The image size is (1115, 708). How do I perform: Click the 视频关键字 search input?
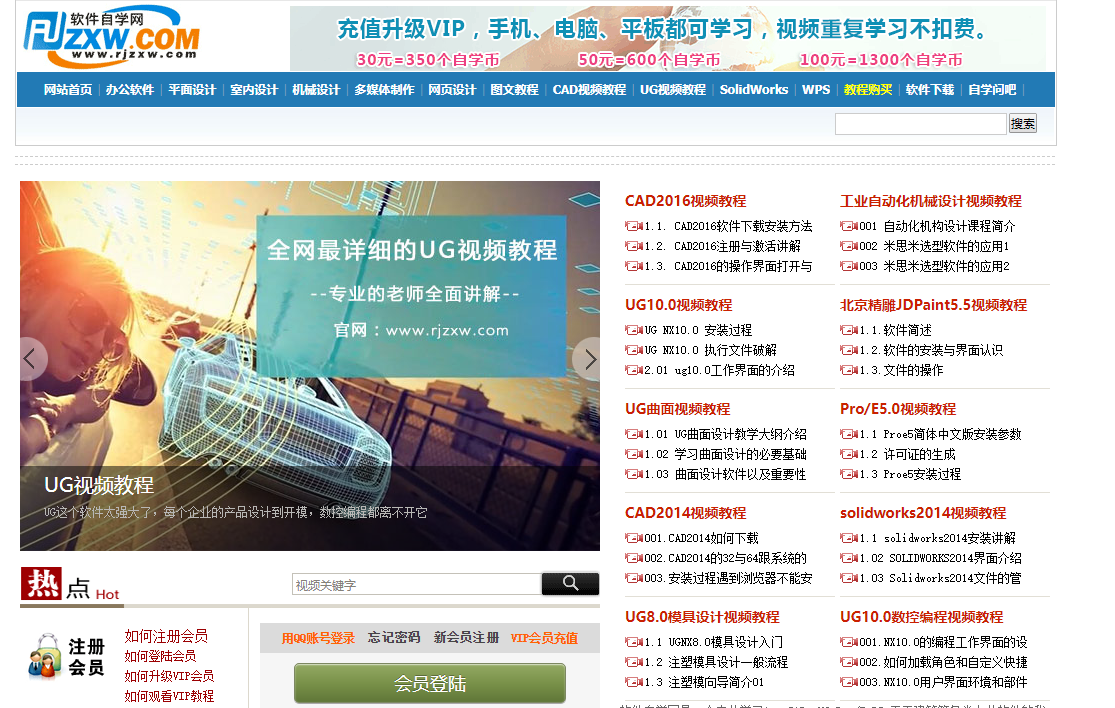coord(417,584)
